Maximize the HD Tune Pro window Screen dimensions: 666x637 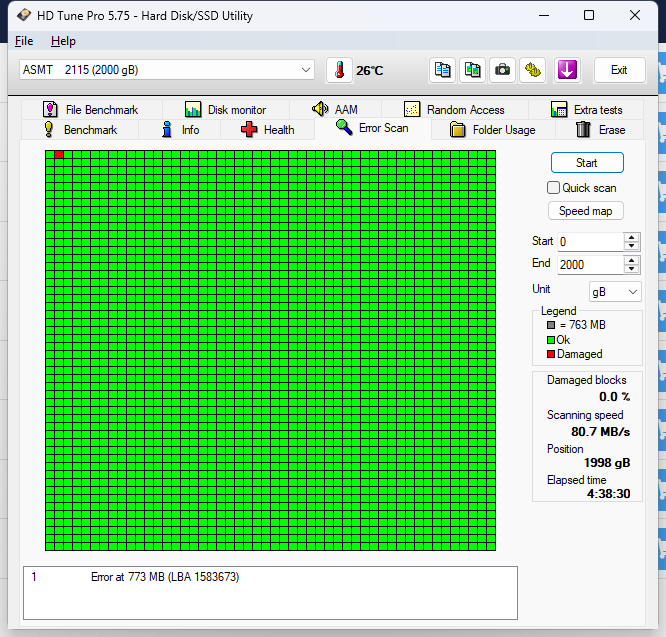pyautogui.click(x=589, y=15)
